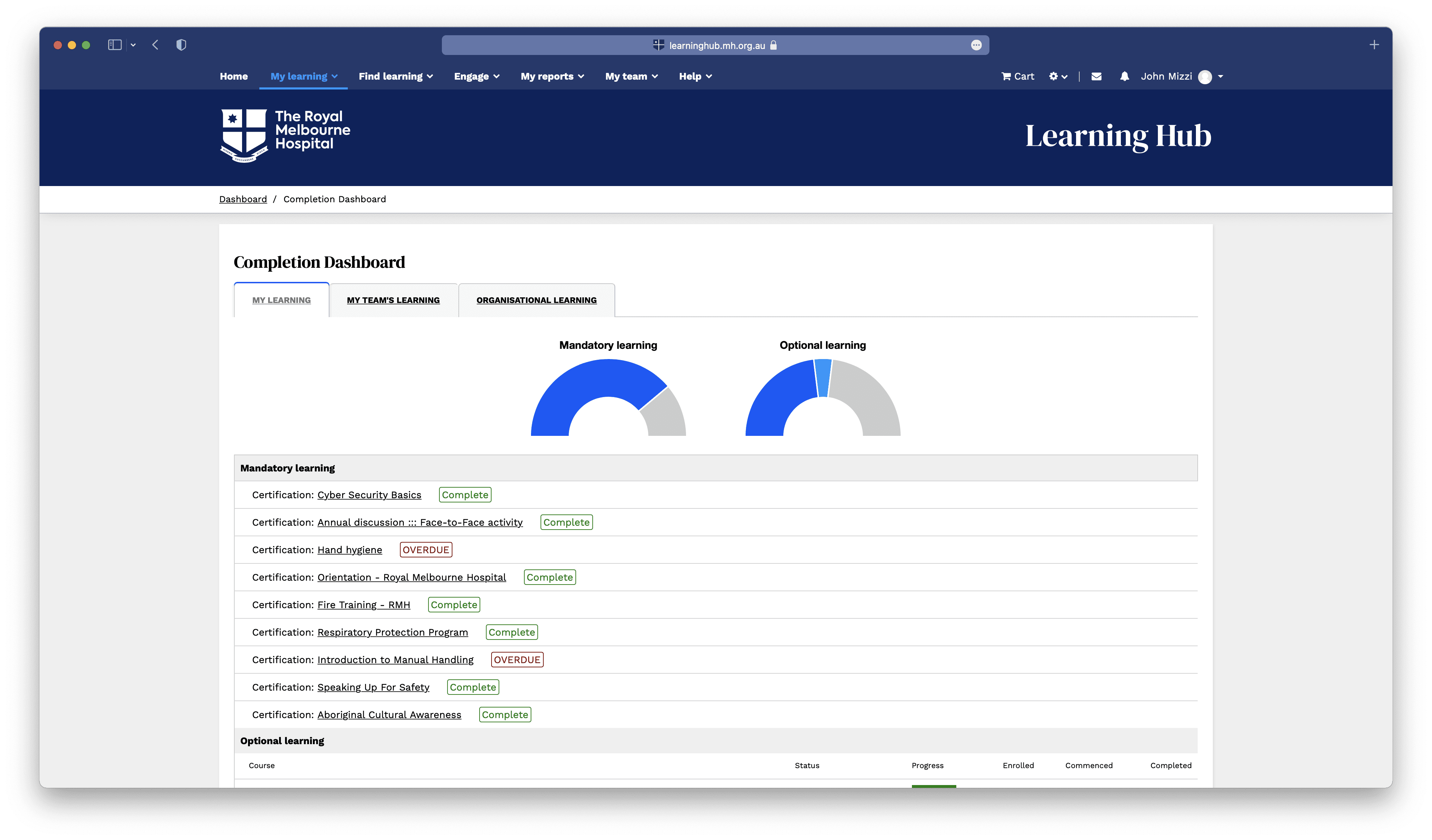Click the Course column header
The height and width of the screenshot is (840, 1432).
click(x=261, y=766)
